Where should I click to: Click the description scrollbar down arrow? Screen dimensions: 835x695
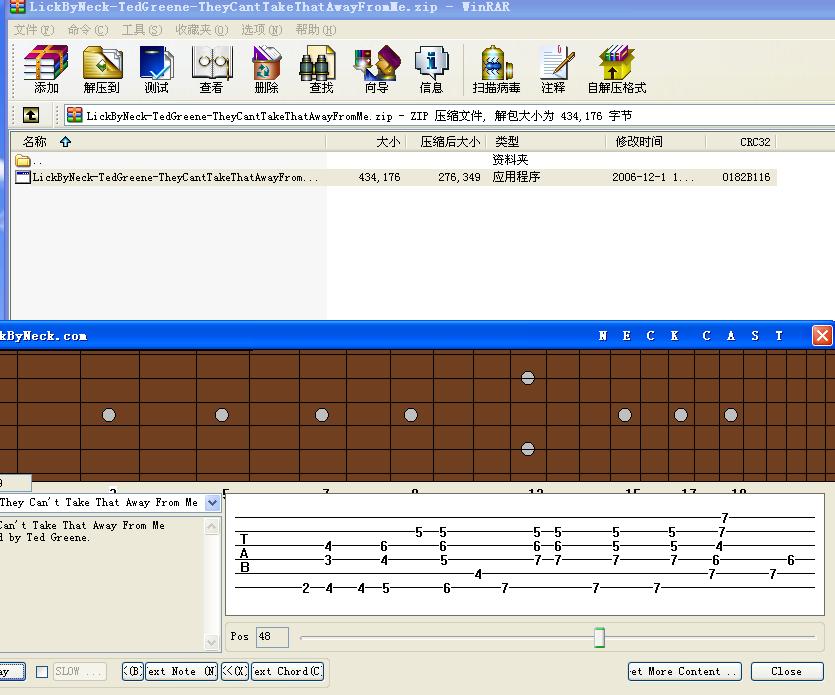(211, 642)
